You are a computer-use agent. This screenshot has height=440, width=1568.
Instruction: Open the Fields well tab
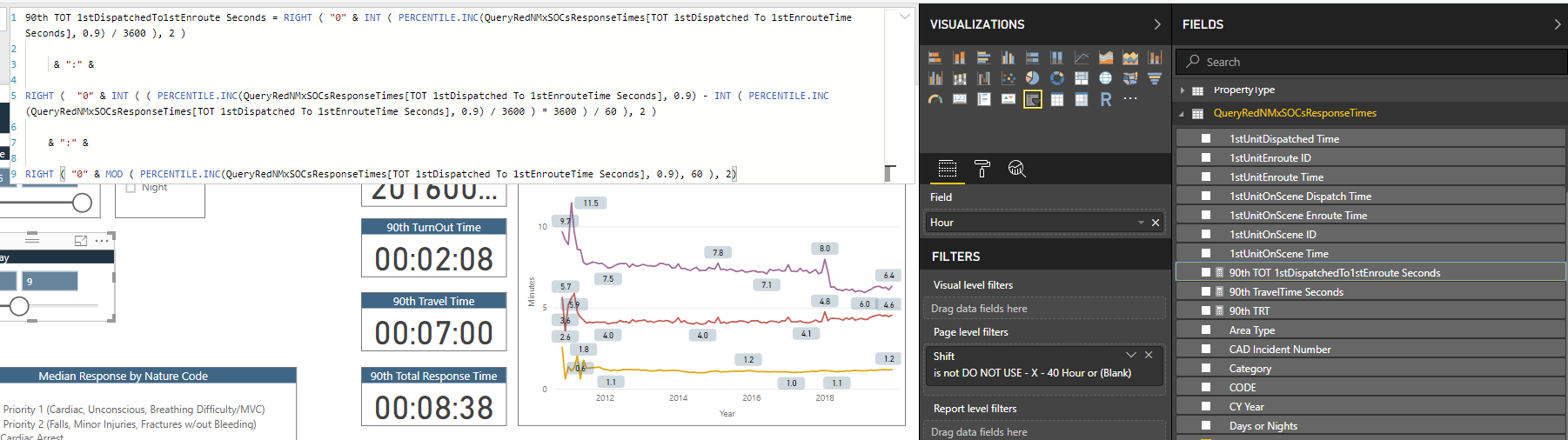click(x=948, y=169)
